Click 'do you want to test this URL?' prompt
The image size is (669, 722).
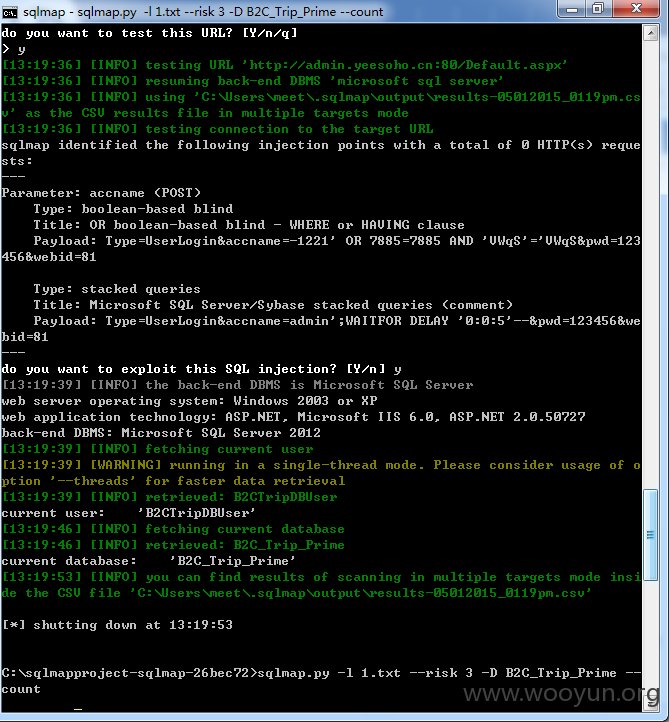click(x=149, y=33)
